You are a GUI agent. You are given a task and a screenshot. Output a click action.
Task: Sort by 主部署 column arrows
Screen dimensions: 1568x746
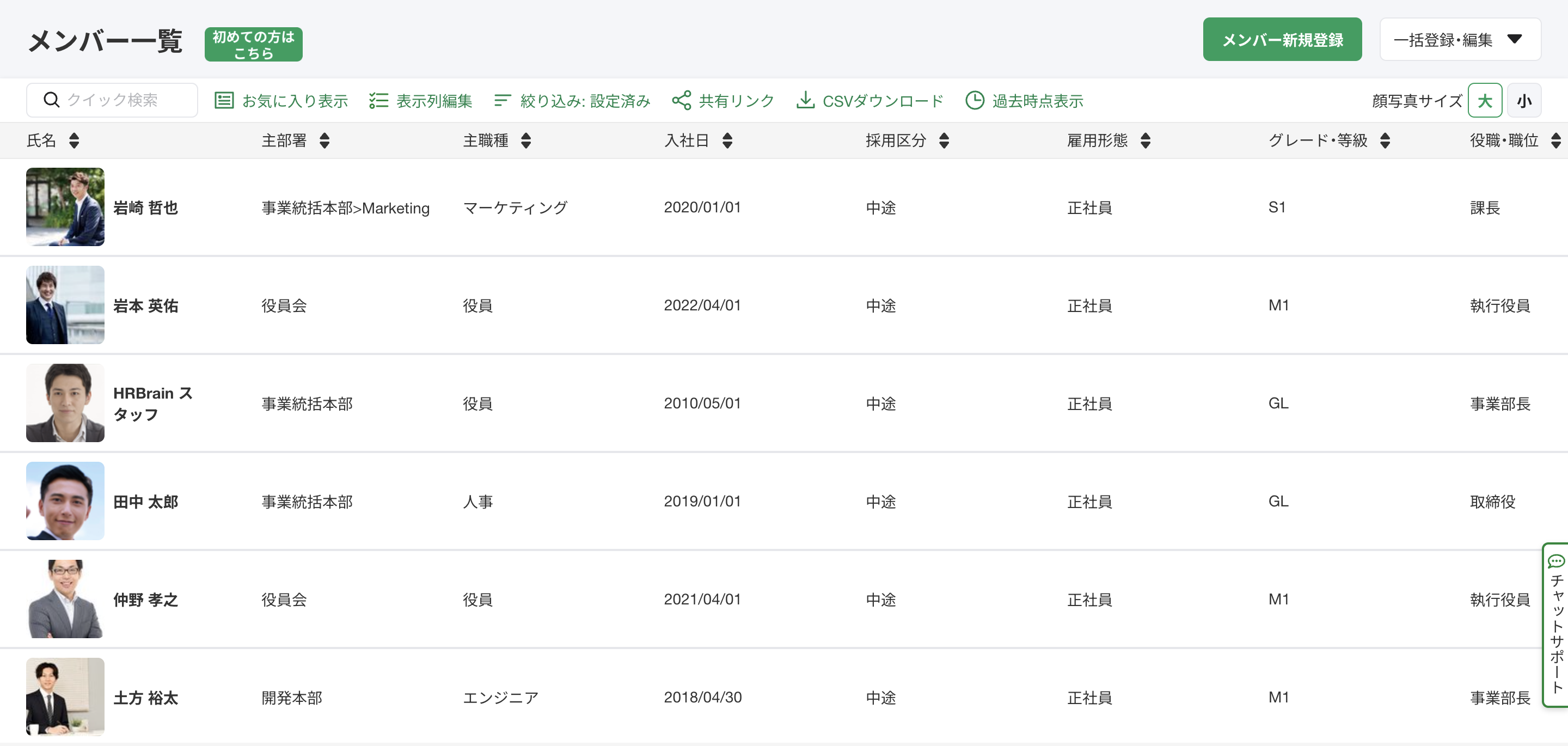point(324,140)
